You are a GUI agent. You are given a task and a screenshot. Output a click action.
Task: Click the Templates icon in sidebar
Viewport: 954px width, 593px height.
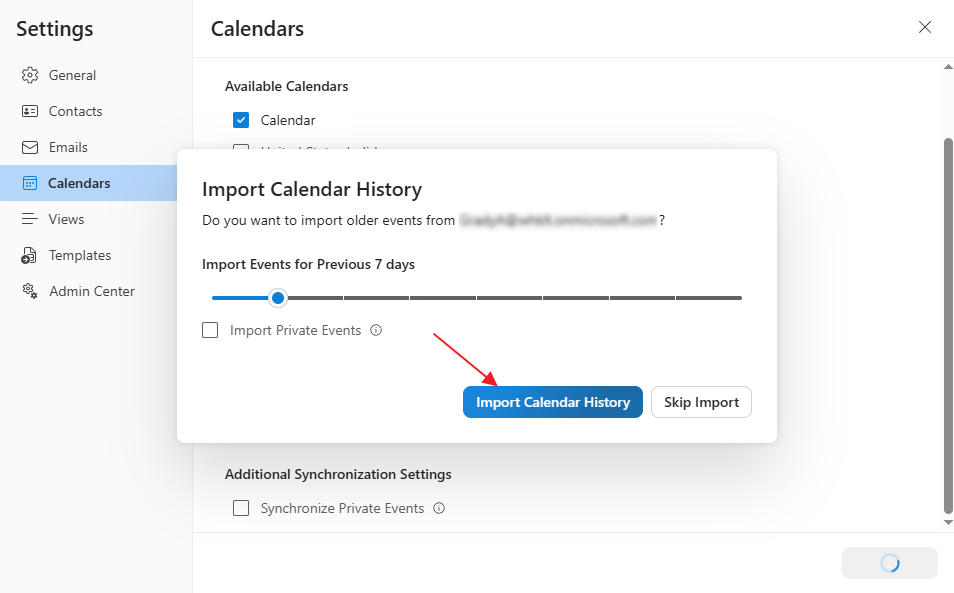click(x=30, y=256)
